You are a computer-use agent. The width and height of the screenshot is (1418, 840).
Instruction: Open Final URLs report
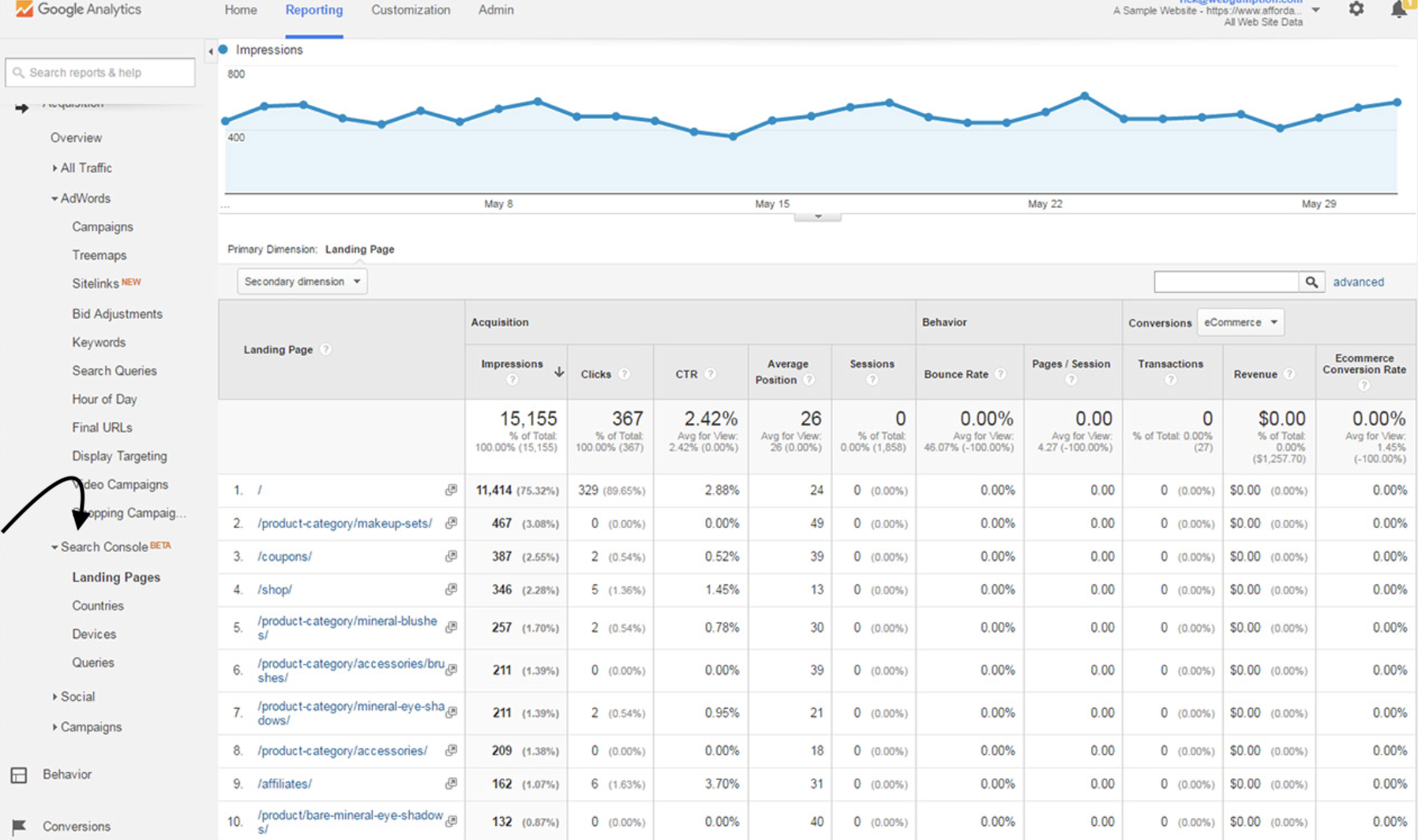(102, 427)
